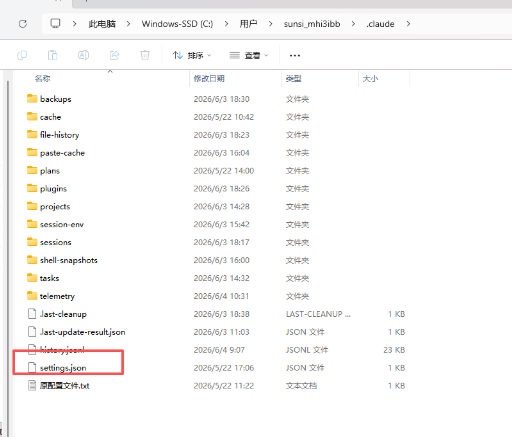Select the .last-update-result.json file icon

click(x=32, y=332)
